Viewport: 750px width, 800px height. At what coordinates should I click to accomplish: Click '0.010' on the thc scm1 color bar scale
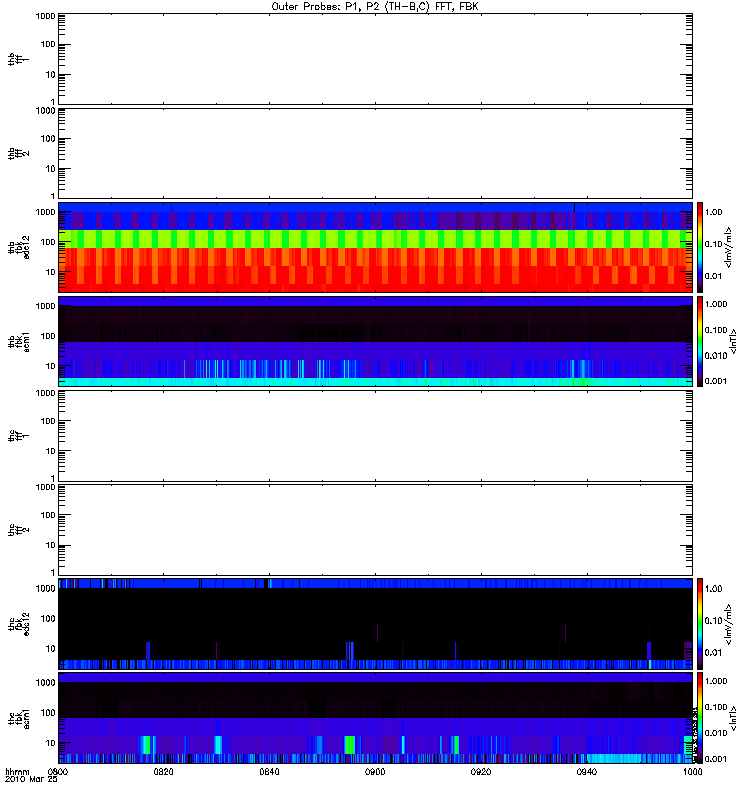click(x=716, y=733)
